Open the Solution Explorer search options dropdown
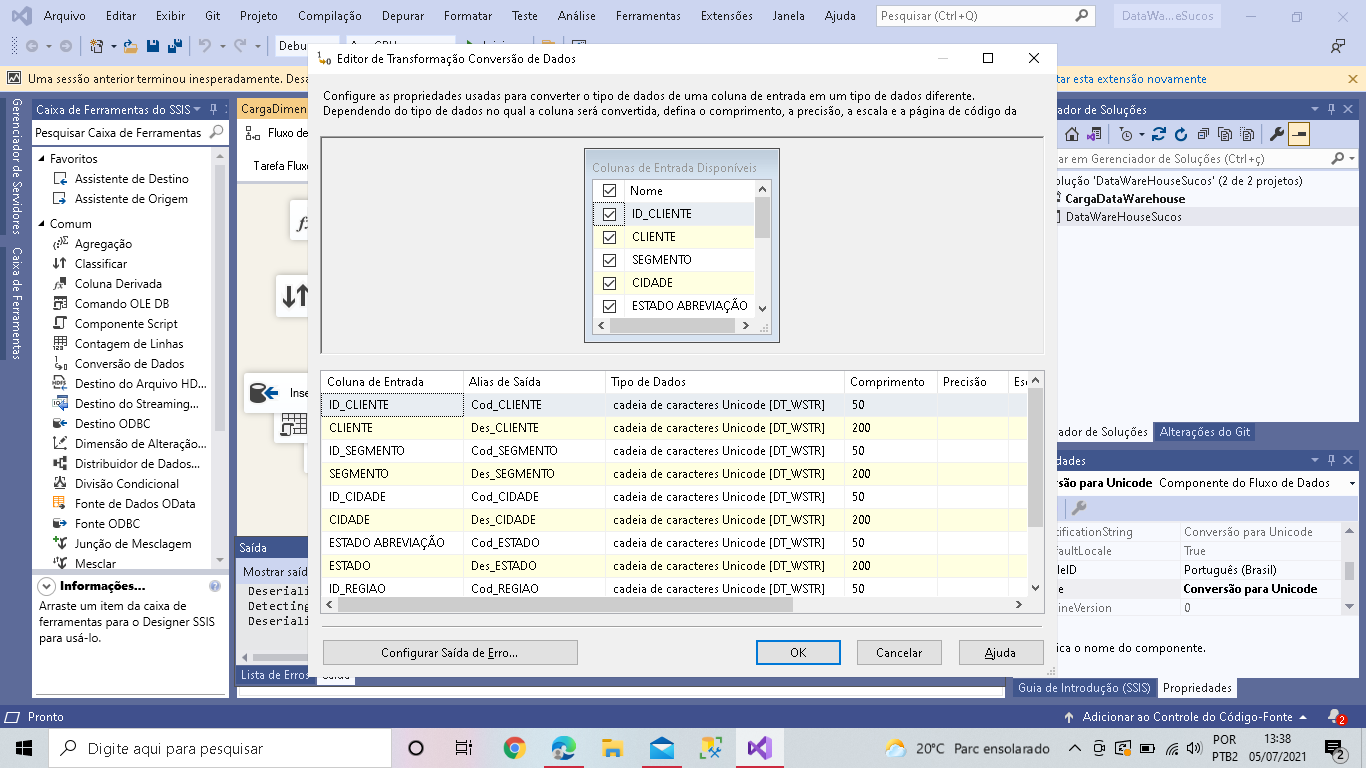 tap(1350, 159)
